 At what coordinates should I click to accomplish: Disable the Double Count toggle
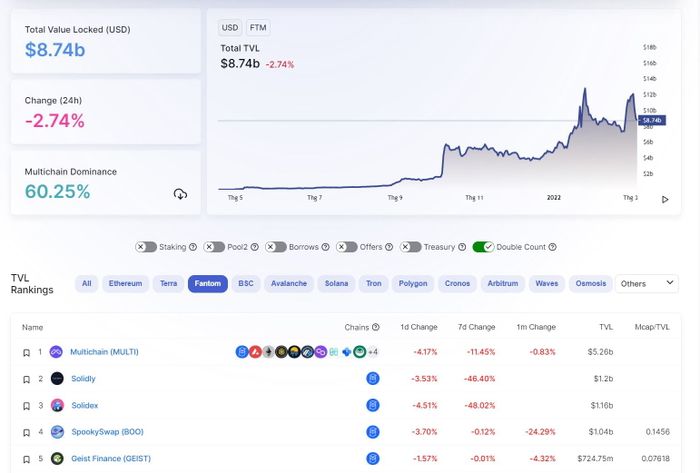(483, 247)
